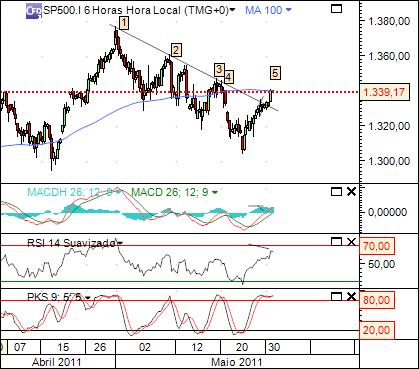Click the SP500.I 6 Horas chart title
Viewport: 419px width, 369px height.
136,10
